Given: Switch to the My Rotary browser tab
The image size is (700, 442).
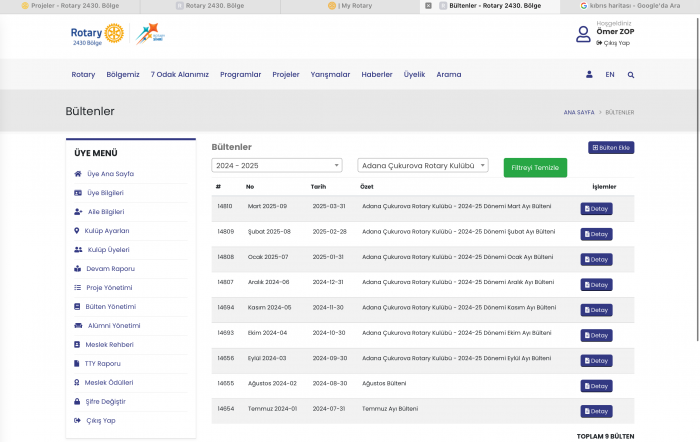Looking at the screenshot, I should click(350, 6).
